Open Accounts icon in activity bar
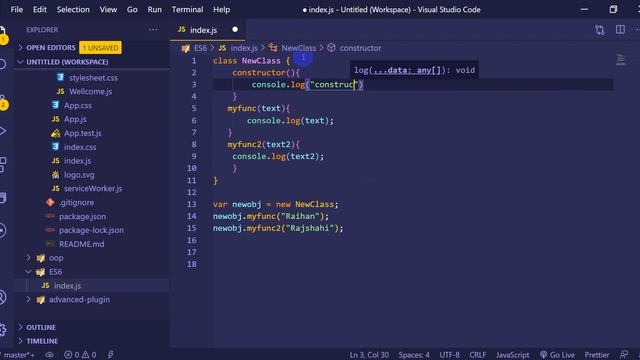Viewport: 640px width, 360px height. (3, 297)
